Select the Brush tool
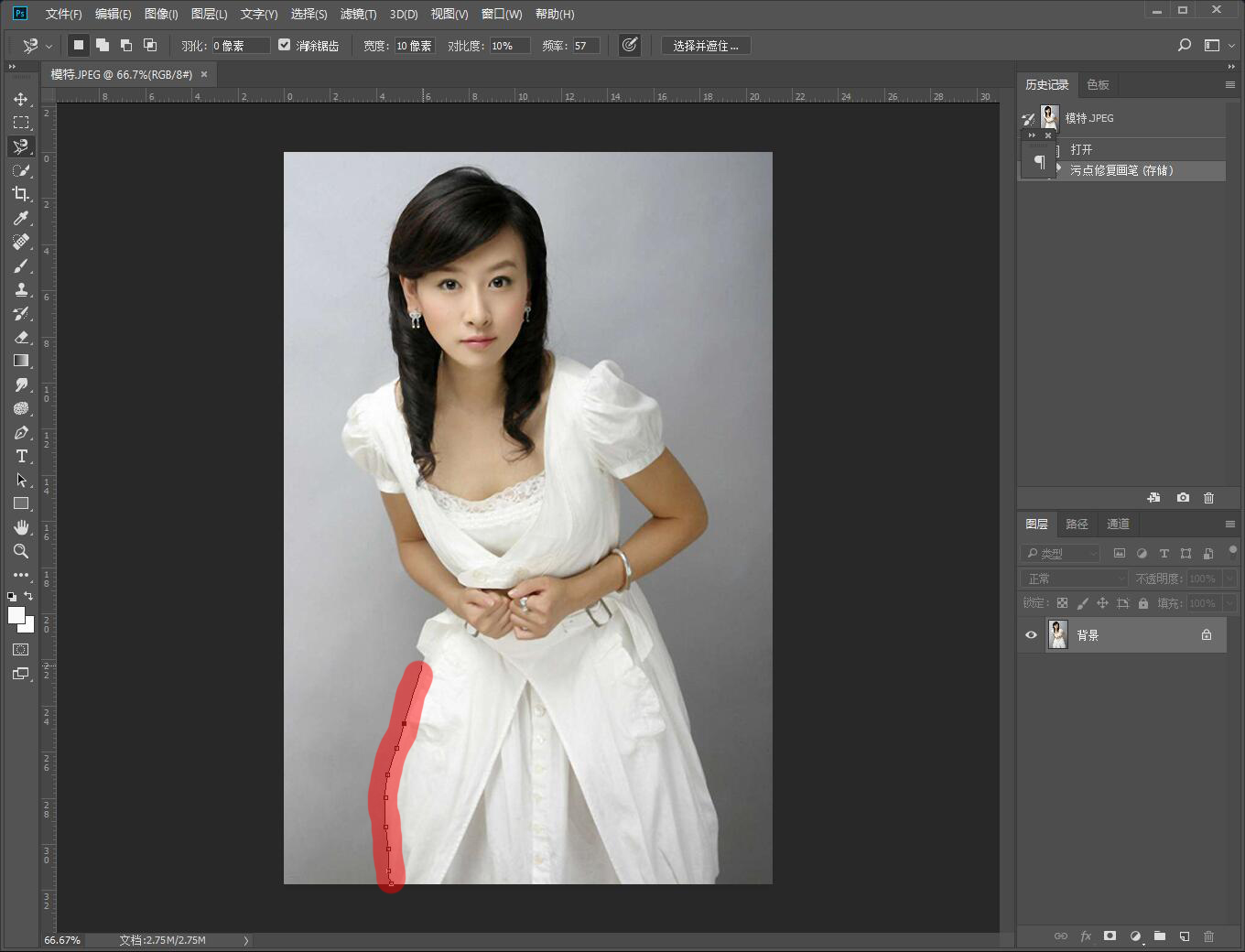This screenshot has width=1245, height=952. (x=21, y=265)
